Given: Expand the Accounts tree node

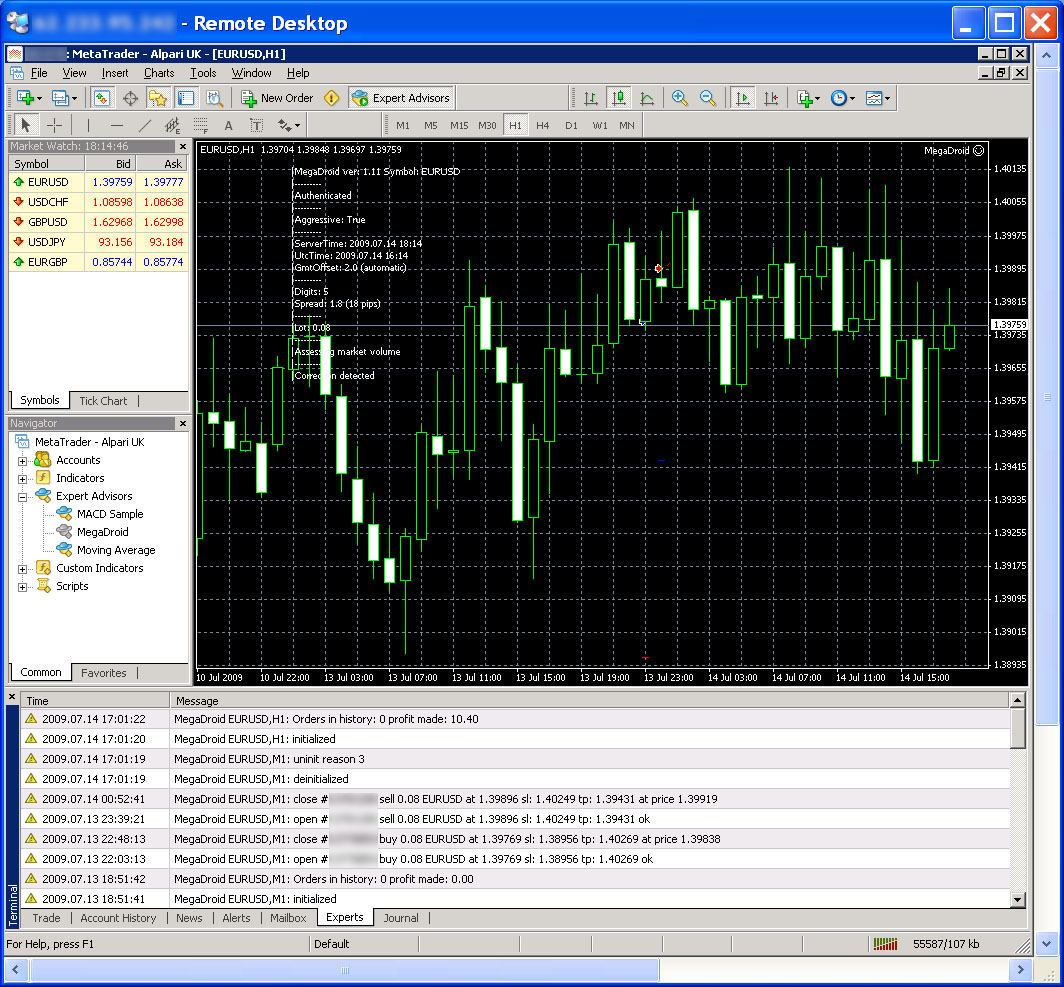Looking at the screenshot, I should [x=22, y=461].
